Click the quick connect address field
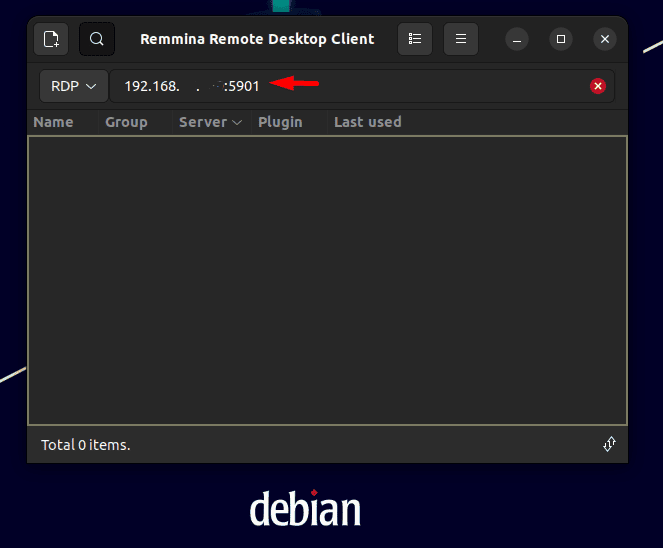This screenshot has width=663, height=548. point(362,86)
